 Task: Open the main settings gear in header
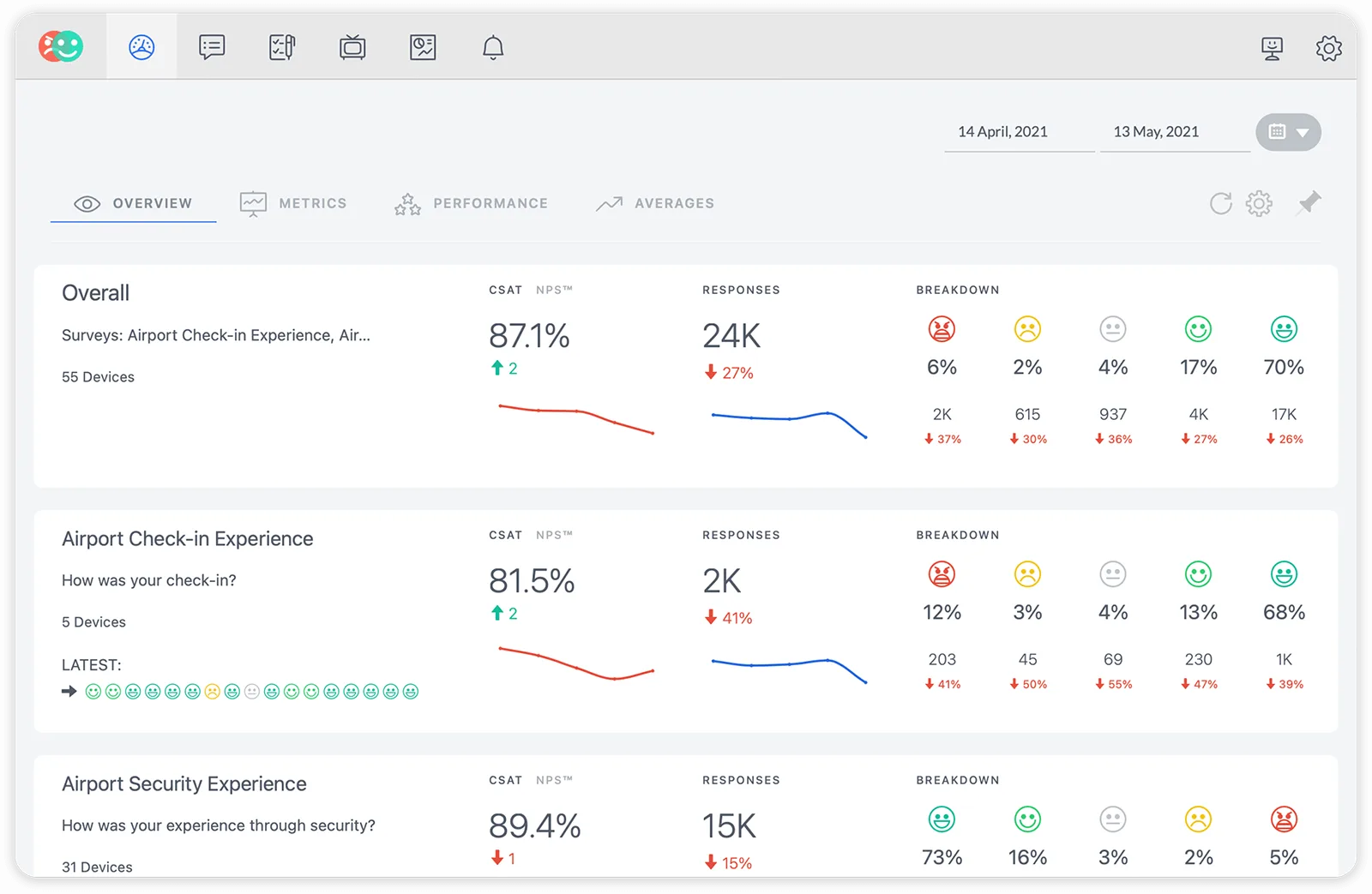coord(1328,48)
